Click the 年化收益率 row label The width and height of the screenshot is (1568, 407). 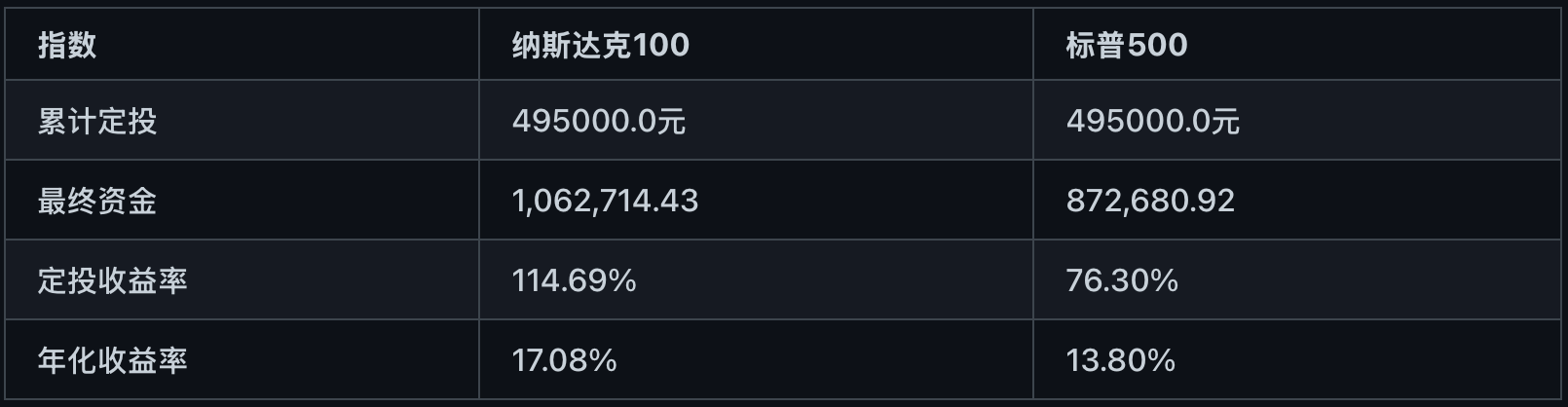[x=112, y=361]
